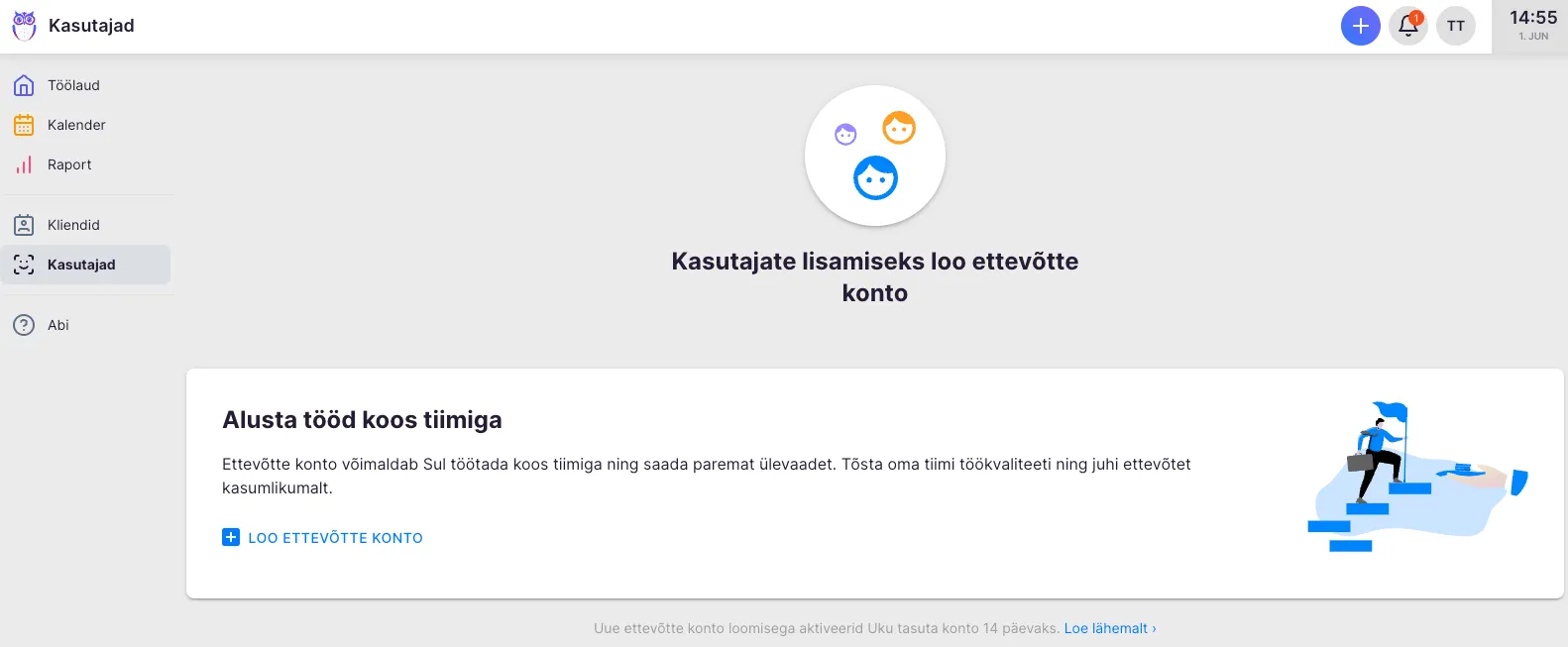Viewport: 1568px width, 647px height.
Task: Click the three faces users illustration
Action: (x=874, y=157)
